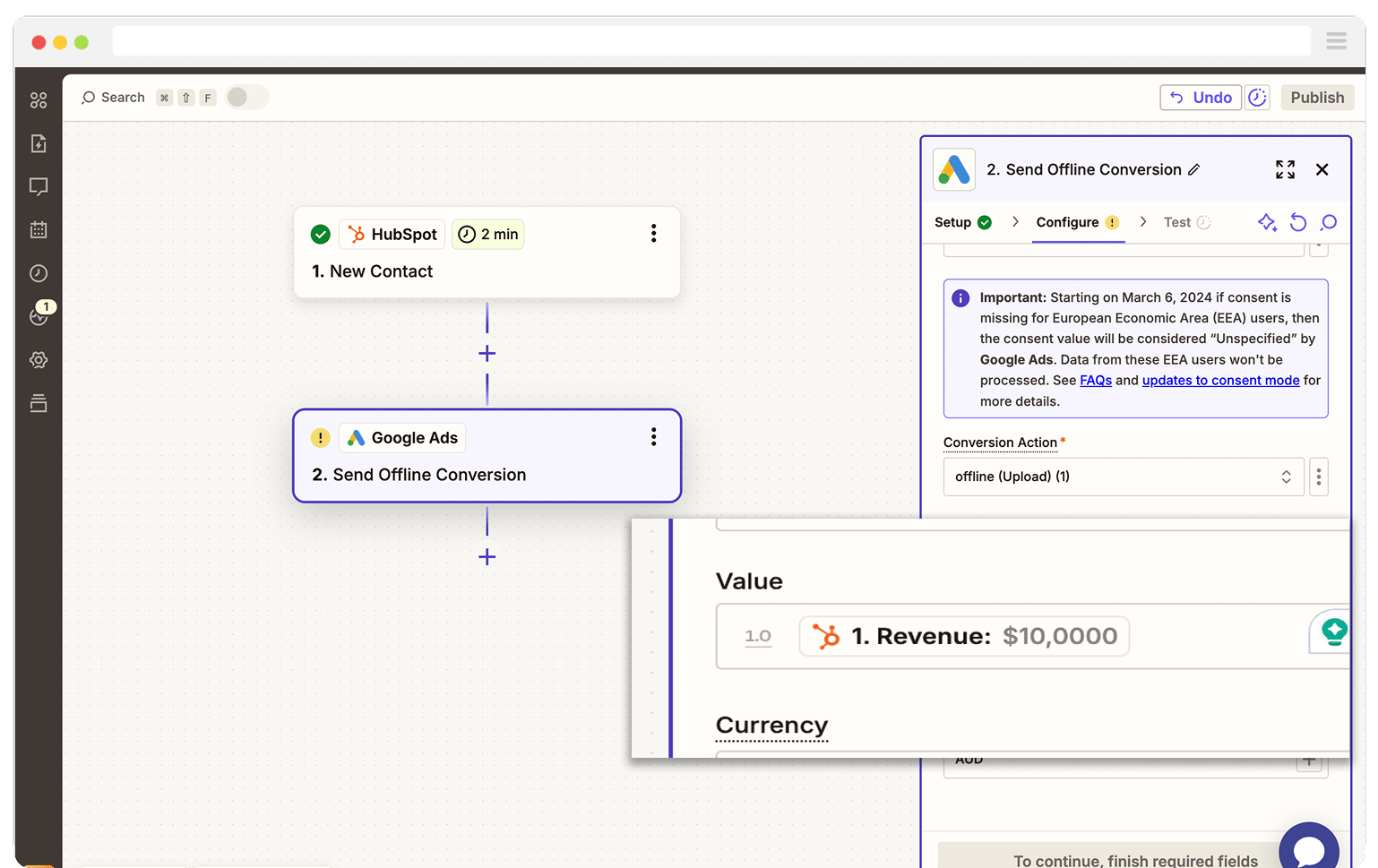
Task: Open the versions stack icon in sidebar
Action: point(39,403)
